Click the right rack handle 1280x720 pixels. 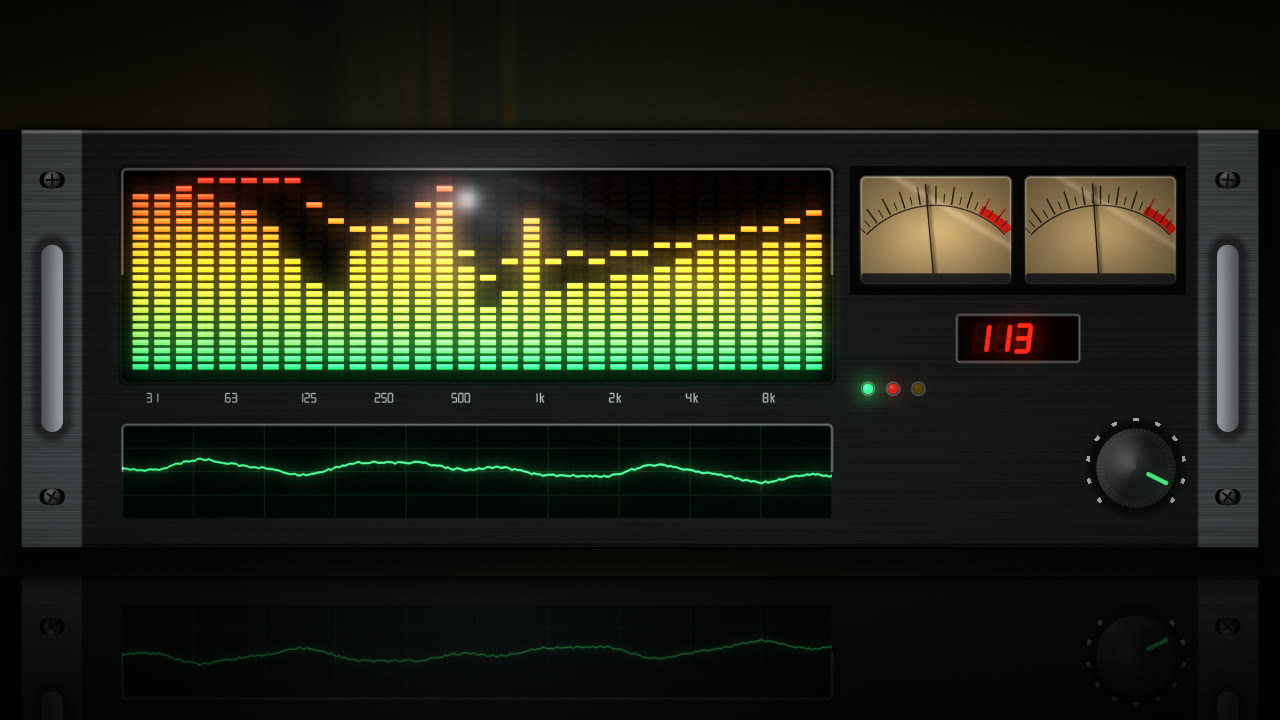pyautogui.click(x=1228, y=338)
